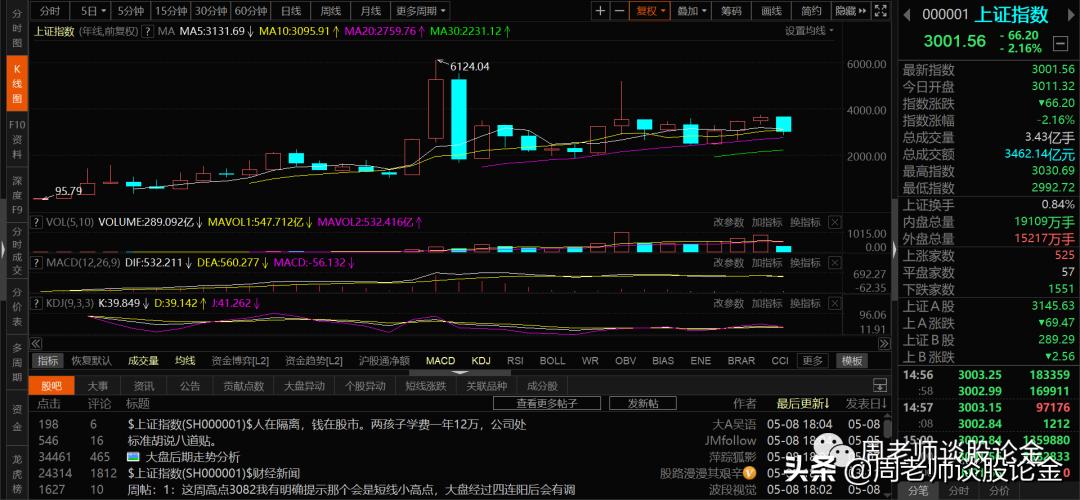Open 复权 dropdown
Screen dimensions: 1080x500
(x=650, y=10)
